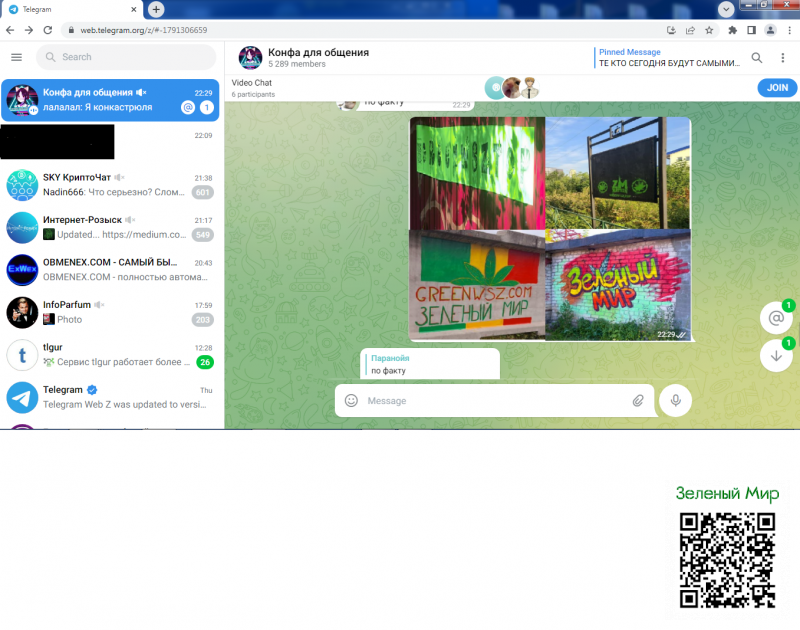Viewport: 800px width, 630px height.
Task: Open the Chrome three-dot menu
Action: (x=789, y=30)
